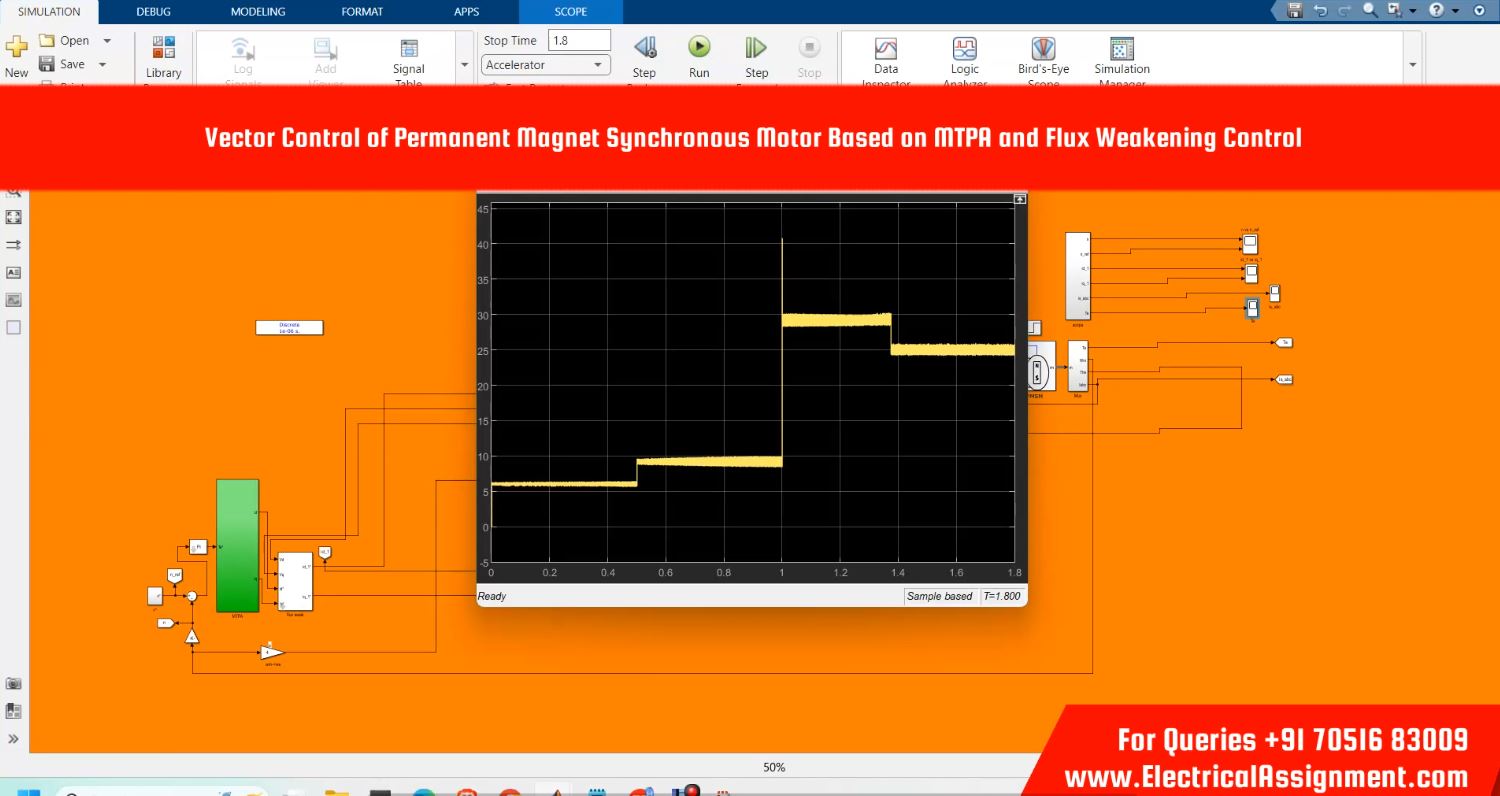Open the Data Inspector
The width and height of the screenshot is (1500, 796).
(886, 50)
